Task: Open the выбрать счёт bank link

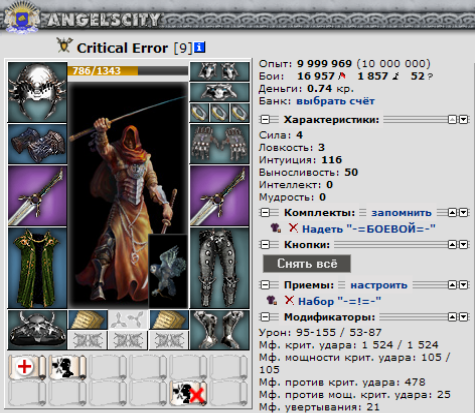Action: pyautogui.click(x=336, y=101)
